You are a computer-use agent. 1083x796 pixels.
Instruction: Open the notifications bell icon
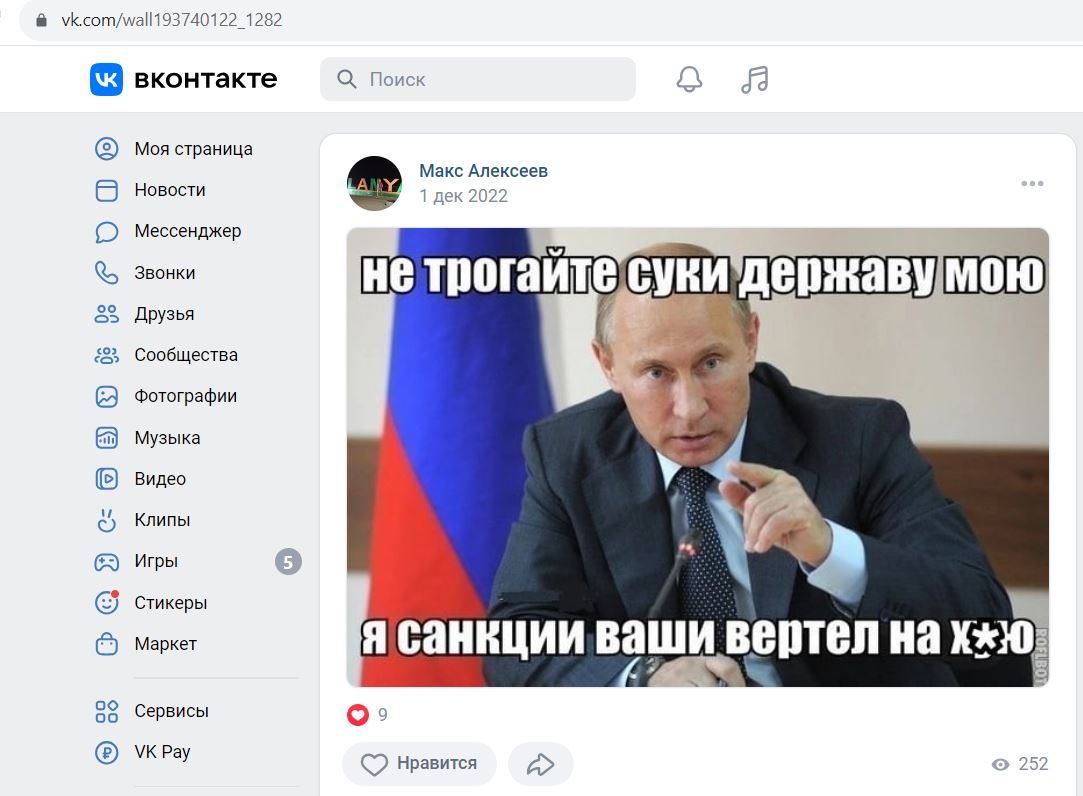[x=689, y=79]
